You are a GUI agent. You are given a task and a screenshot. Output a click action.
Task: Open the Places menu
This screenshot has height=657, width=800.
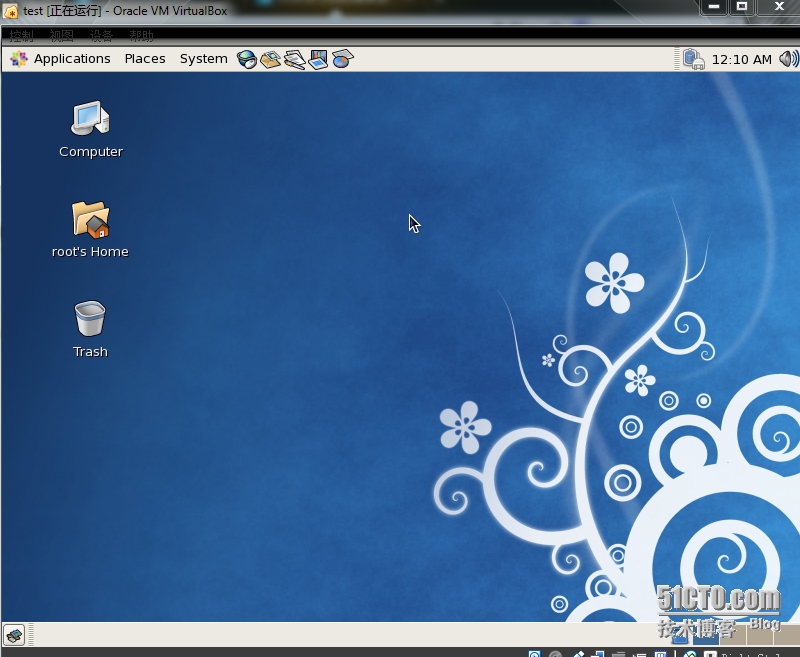tap(145, 59)
